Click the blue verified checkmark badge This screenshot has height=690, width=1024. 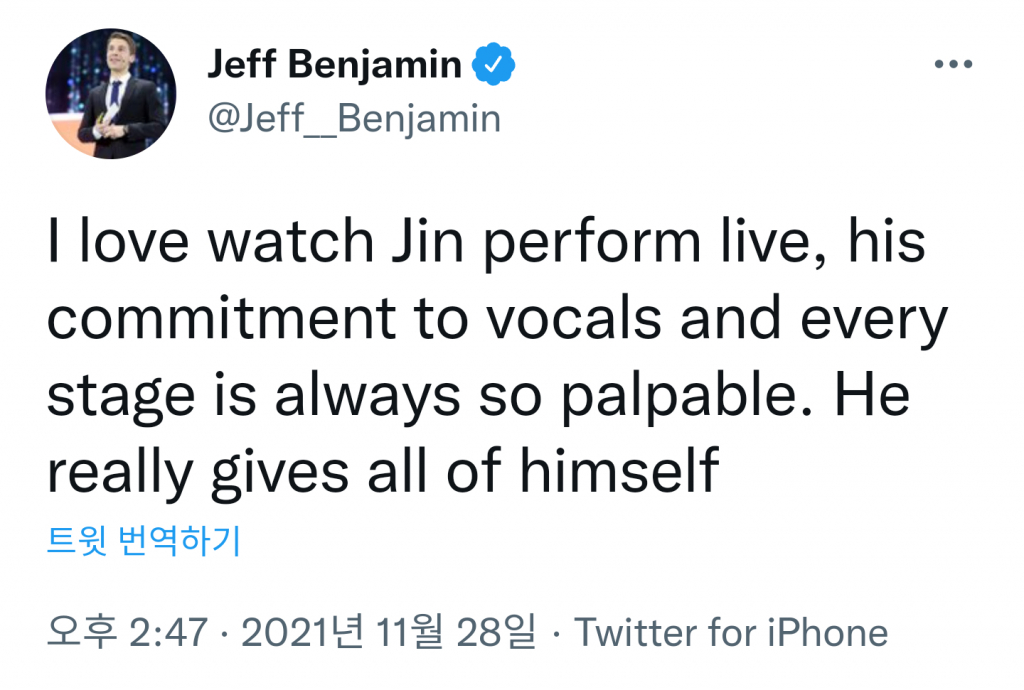coord(494,64)
